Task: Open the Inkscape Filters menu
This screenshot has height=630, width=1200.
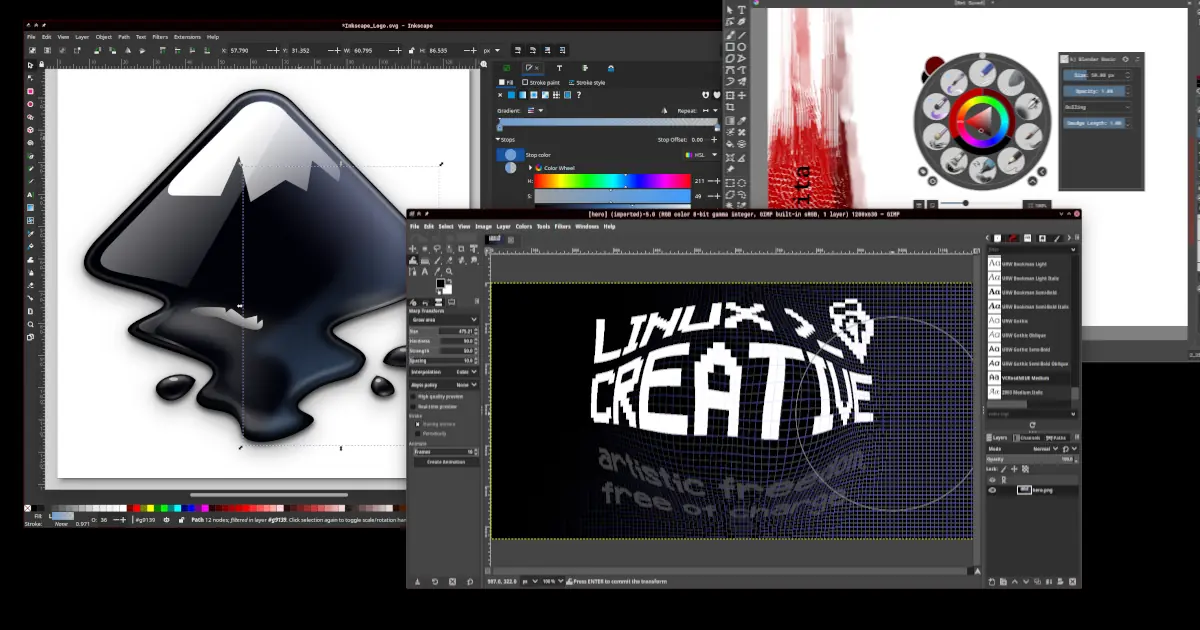Action: (160, 37)
